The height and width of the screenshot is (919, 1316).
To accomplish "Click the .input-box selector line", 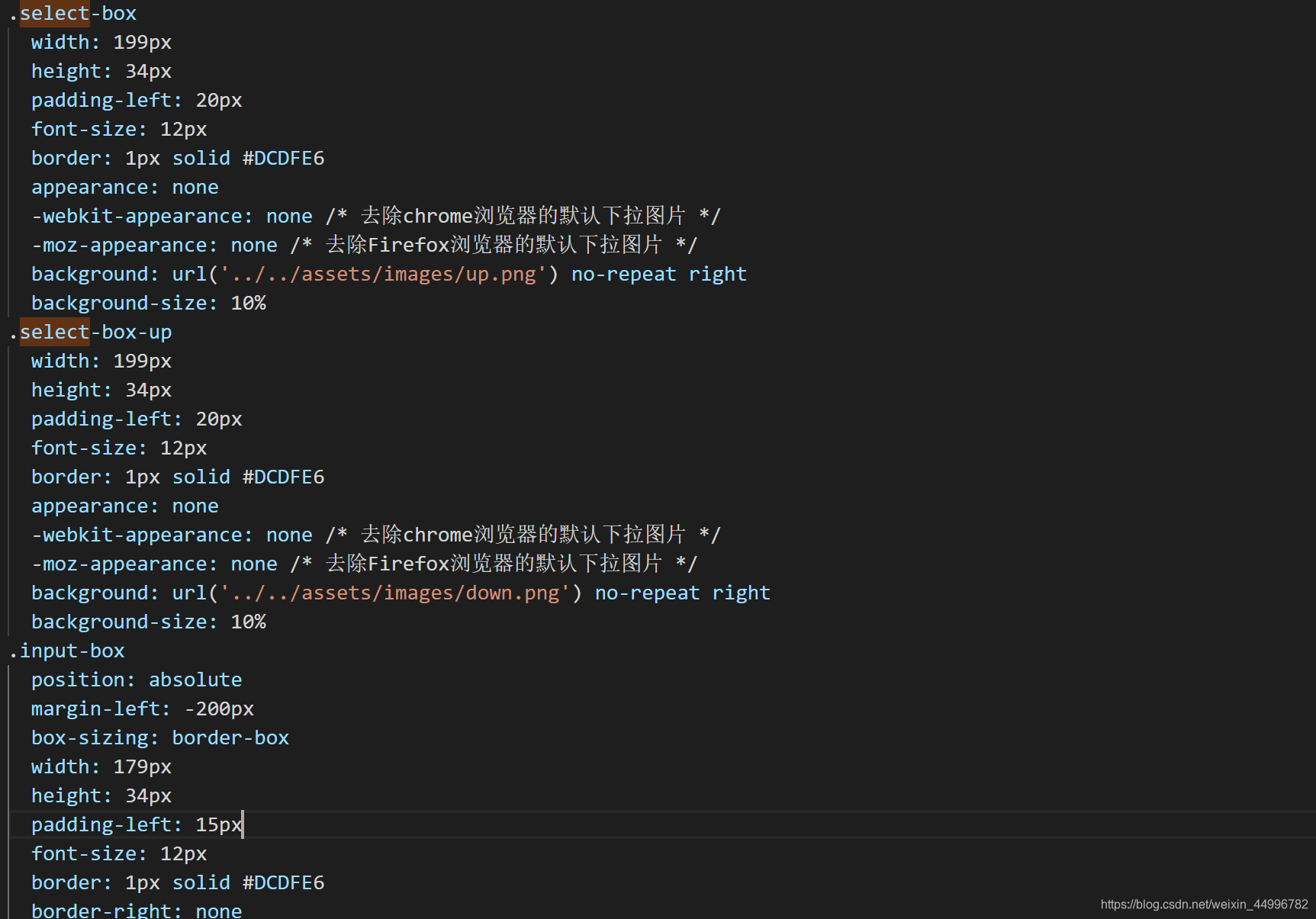I will click(x=67, y=651).
